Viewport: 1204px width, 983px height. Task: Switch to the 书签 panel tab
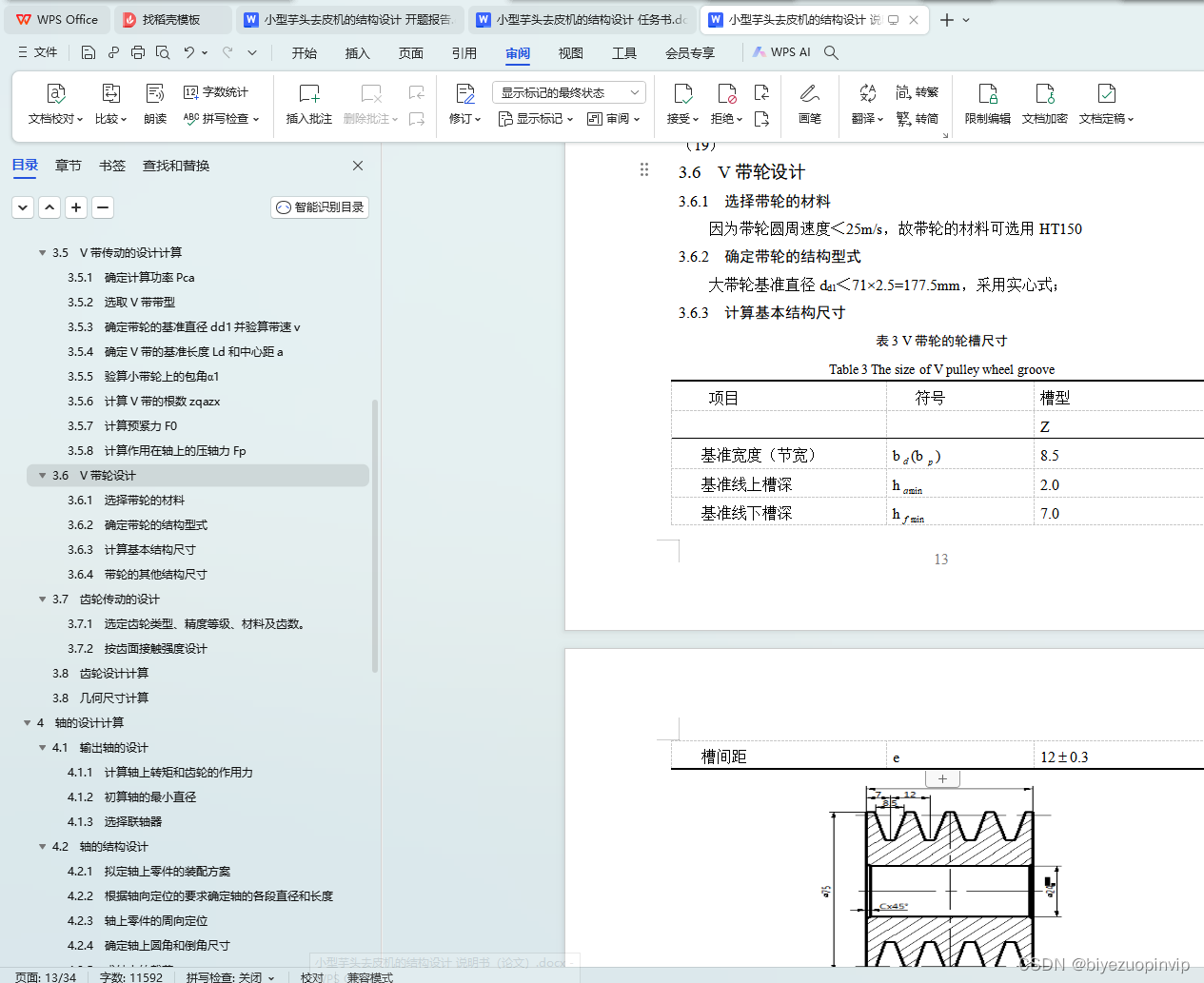[112, 166]
